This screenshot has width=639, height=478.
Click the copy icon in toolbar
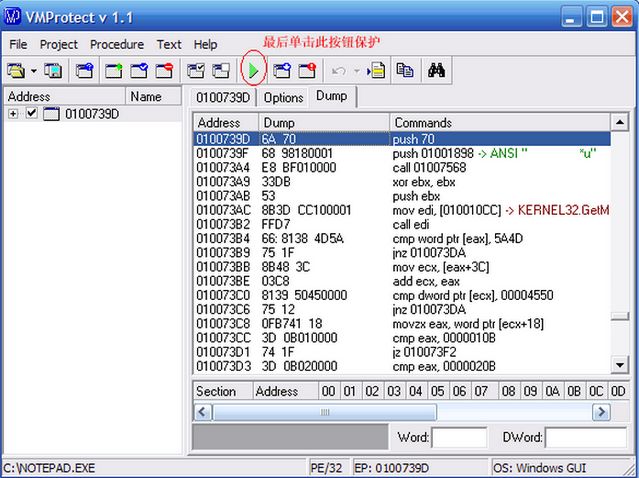(405, 70)
